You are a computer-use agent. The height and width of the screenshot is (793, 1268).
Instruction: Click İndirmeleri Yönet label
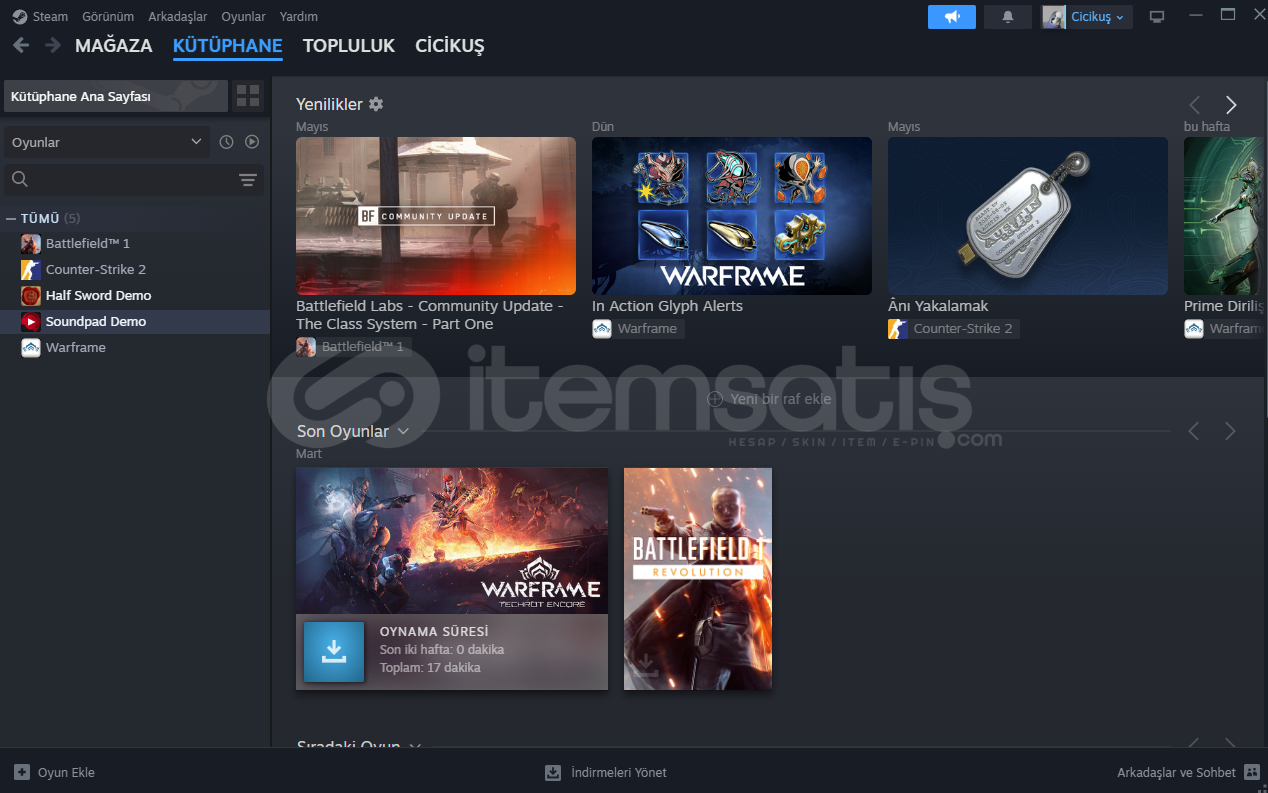pos(619,772)
